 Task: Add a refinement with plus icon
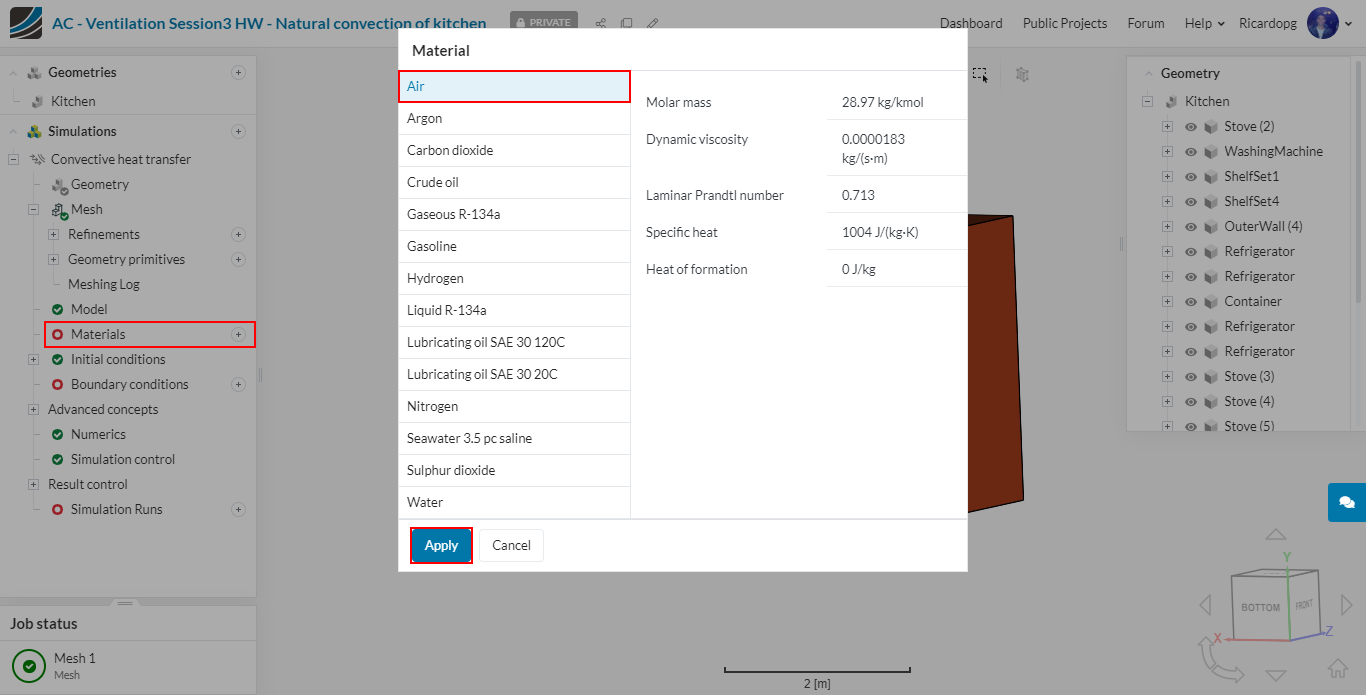pyautogui.click(x=238, y=234)
